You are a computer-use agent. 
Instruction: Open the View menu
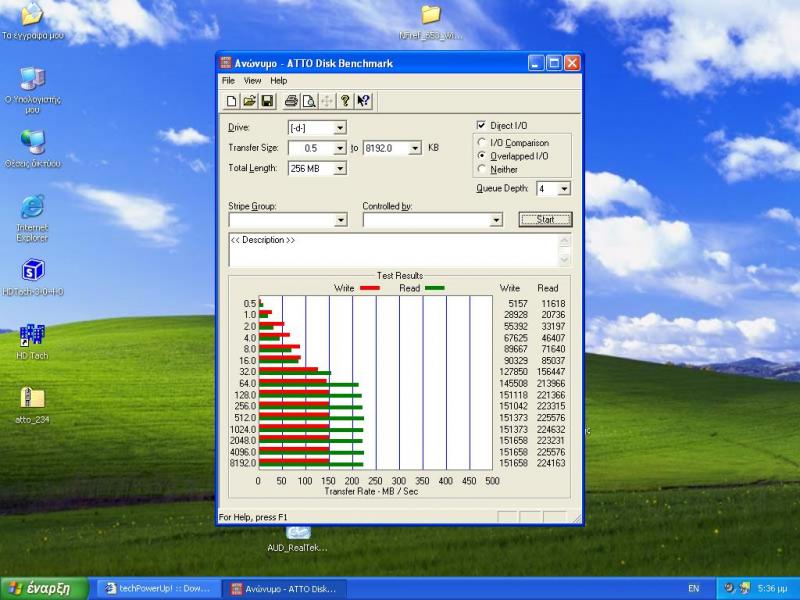pos(252,81)
